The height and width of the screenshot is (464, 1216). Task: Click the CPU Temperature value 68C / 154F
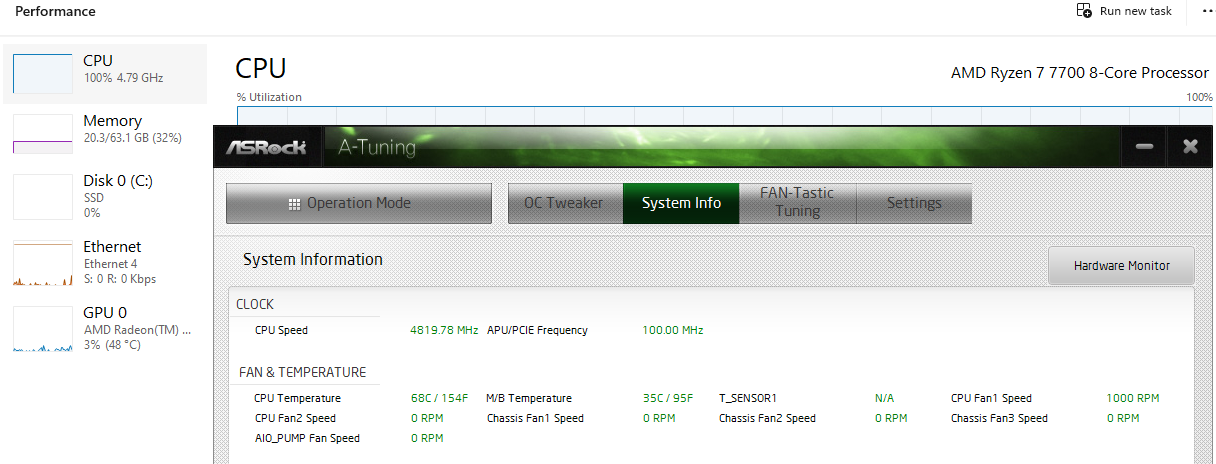440,398
